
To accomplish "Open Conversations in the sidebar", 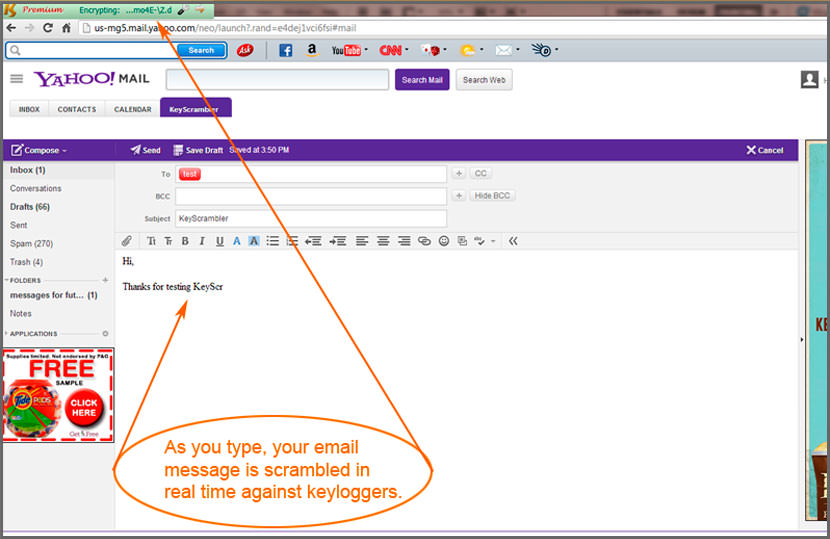I will pos(35,188).
